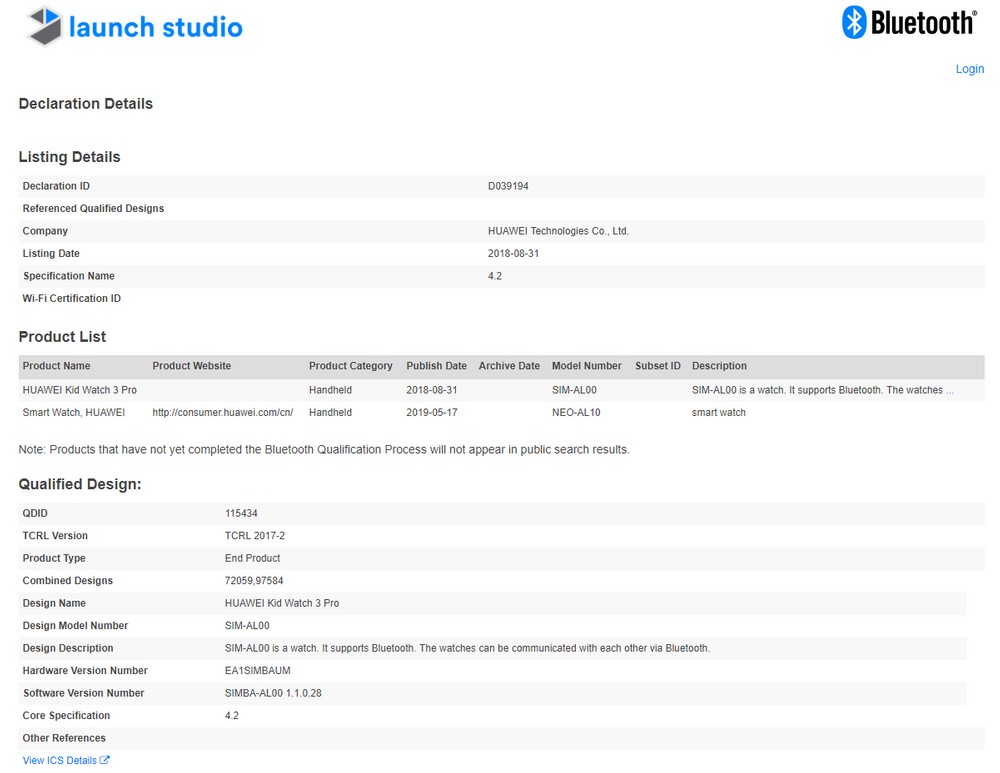Click the Listing Date value 2018-08-31
1000x773 pixels.
[x=513, y=253]
